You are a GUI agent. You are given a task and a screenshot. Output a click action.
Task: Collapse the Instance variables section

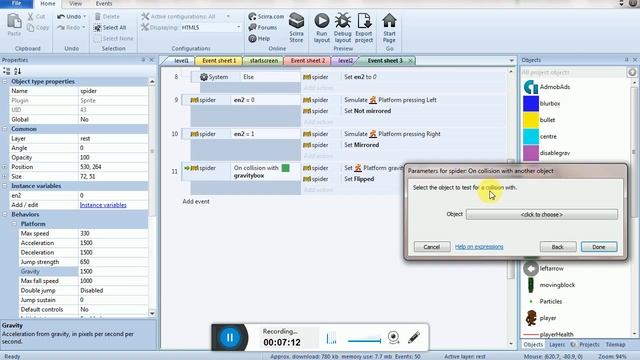5,186
